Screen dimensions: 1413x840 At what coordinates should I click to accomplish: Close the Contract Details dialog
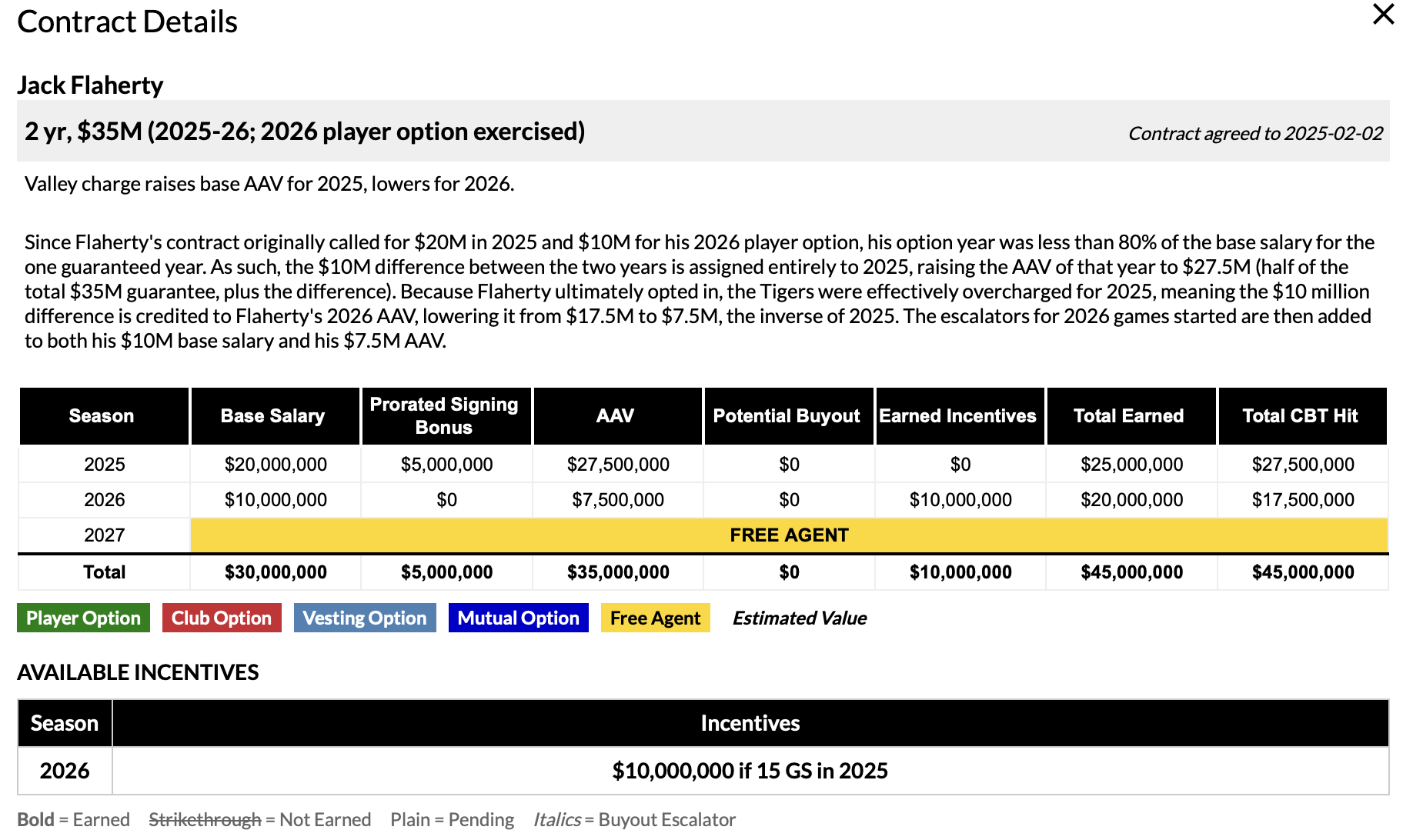point(1383,15)
